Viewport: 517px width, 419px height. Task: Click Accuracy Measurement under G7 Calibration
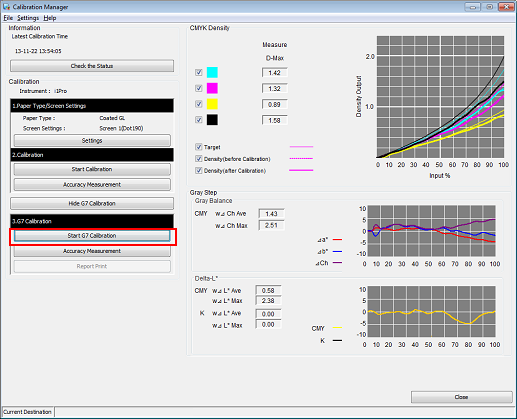click(x=92, y=251)
